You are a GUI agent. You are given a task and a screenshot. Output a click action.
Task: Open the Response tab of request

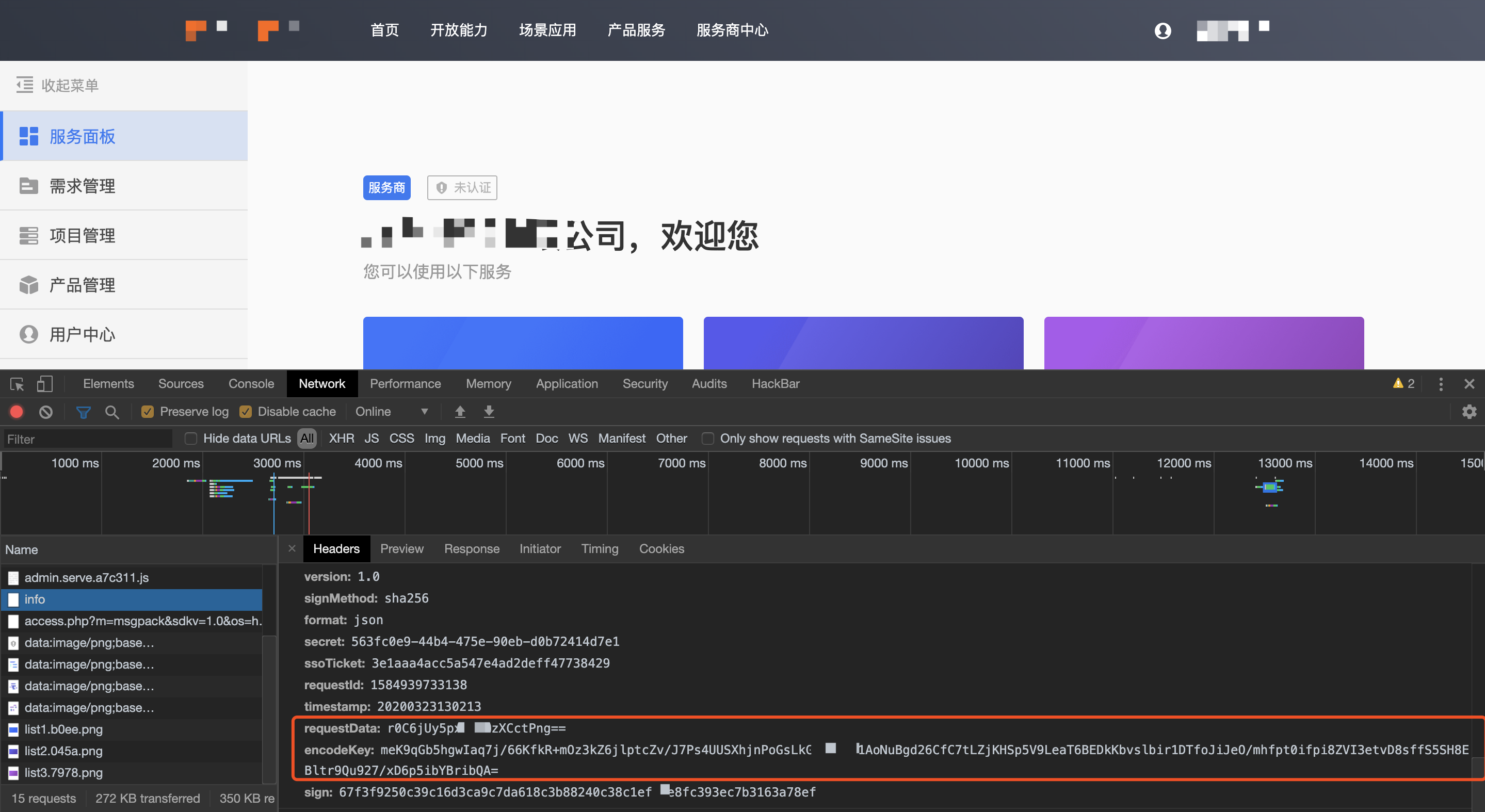tap(471, 548)
